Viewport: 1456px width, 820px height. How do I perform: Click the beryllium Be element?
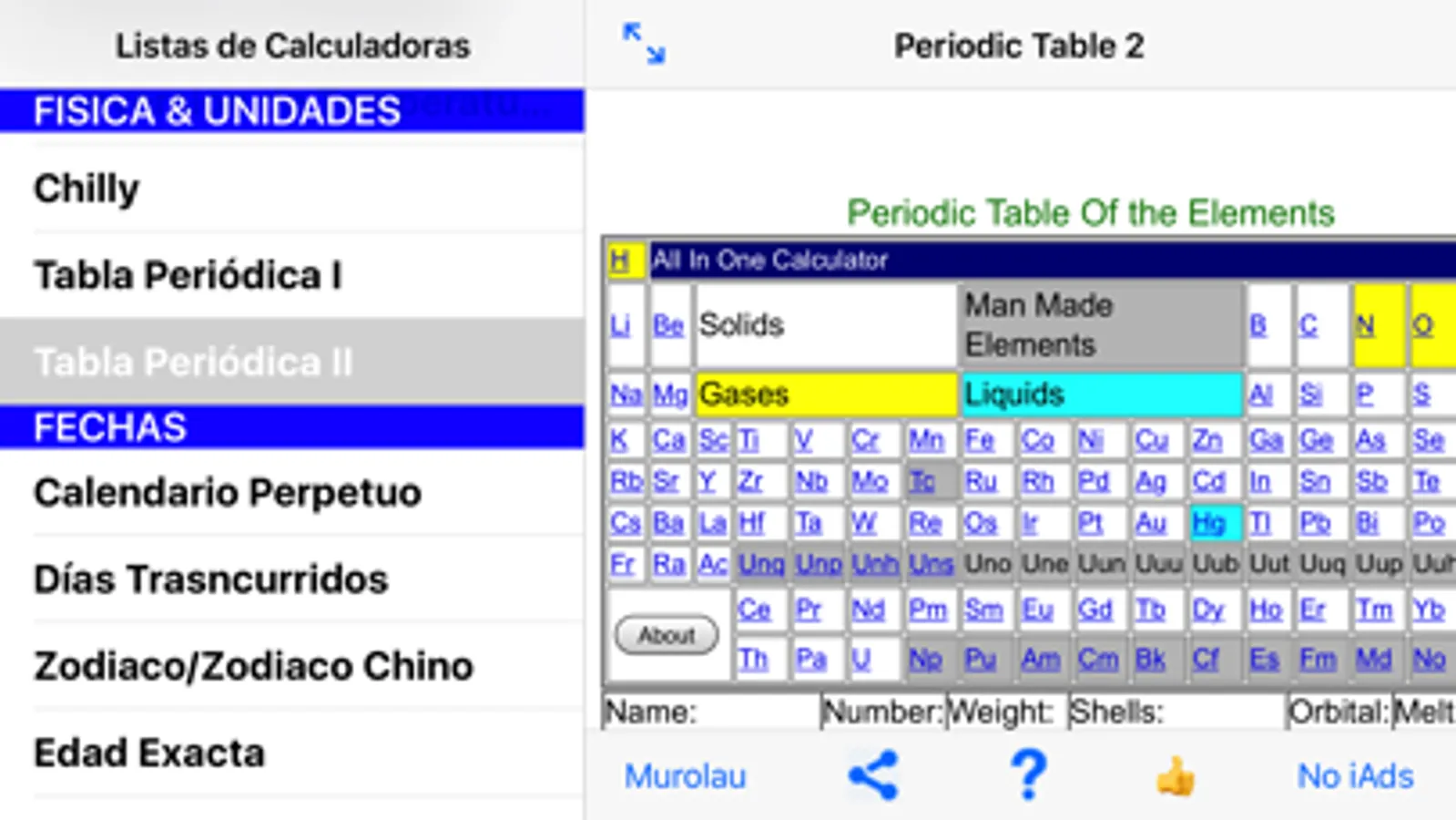point(668,325)
